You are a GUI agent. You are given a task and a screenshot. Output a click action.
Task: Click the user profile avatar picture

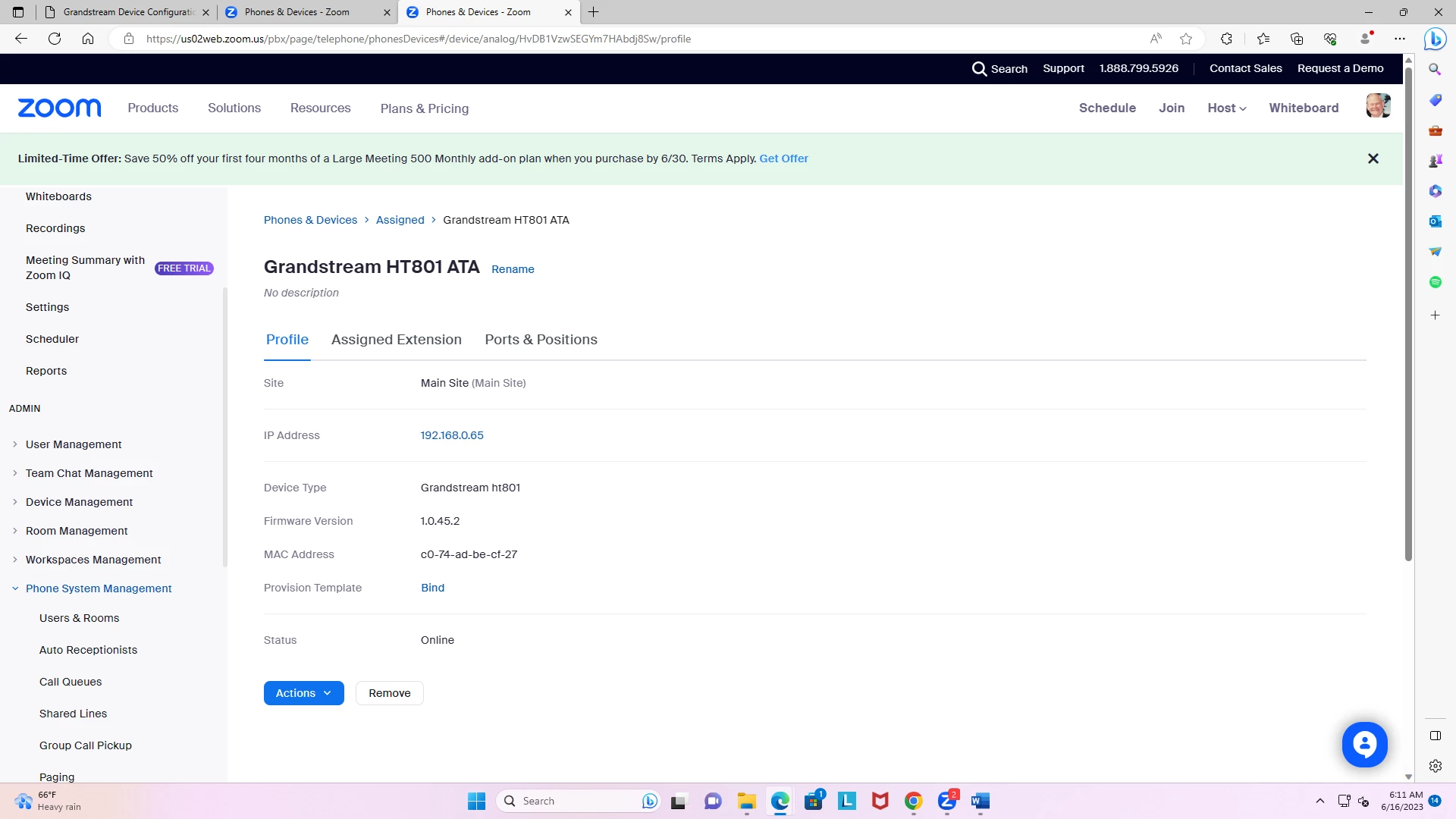pos(1378,106)
